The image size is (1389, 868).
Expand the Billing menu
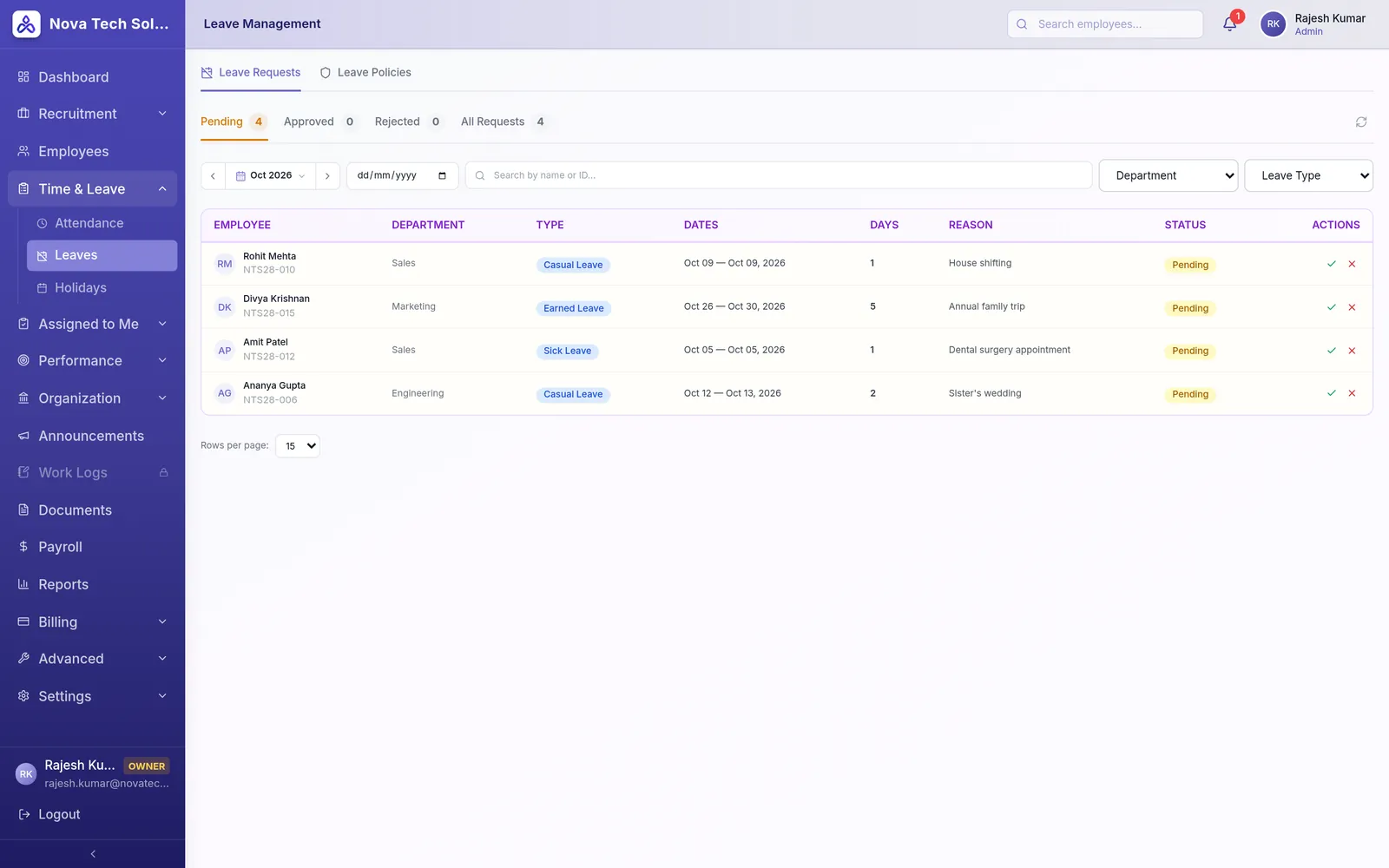[x=93, y=622]
